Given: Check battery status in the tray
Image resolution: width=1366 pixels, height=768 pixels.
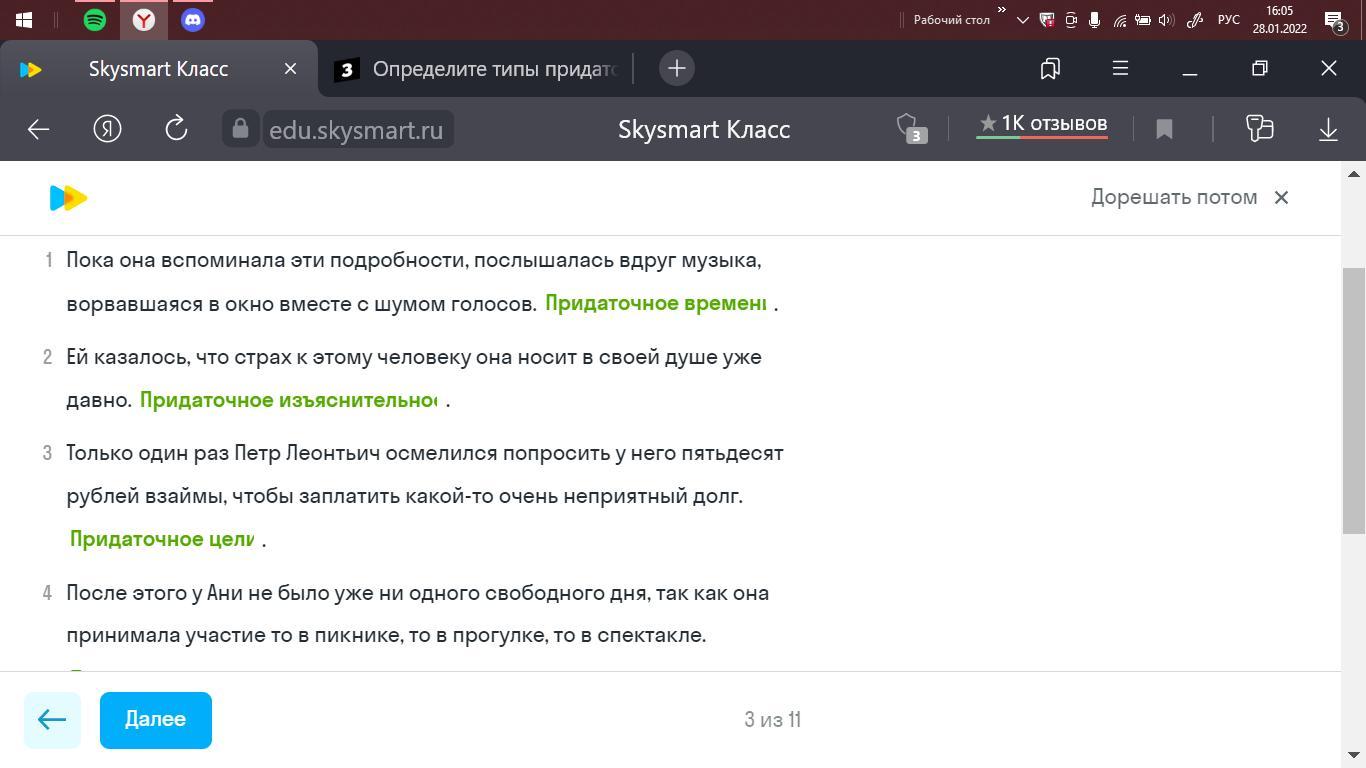Looking at the screenshot, I should pyautogui.click(x=1143, y=19).
